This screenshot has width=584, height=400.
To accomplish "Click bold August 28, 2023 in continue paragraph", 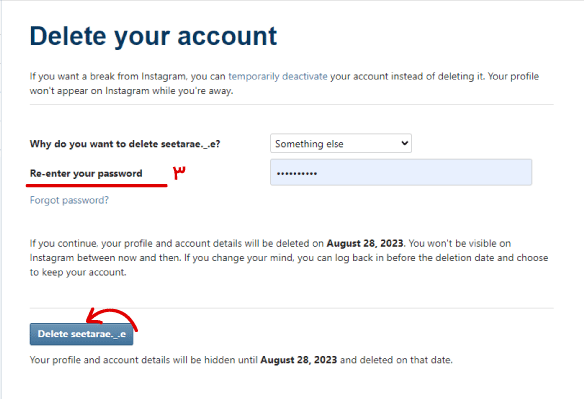I will pyautogui.click(x=365, y=243).
